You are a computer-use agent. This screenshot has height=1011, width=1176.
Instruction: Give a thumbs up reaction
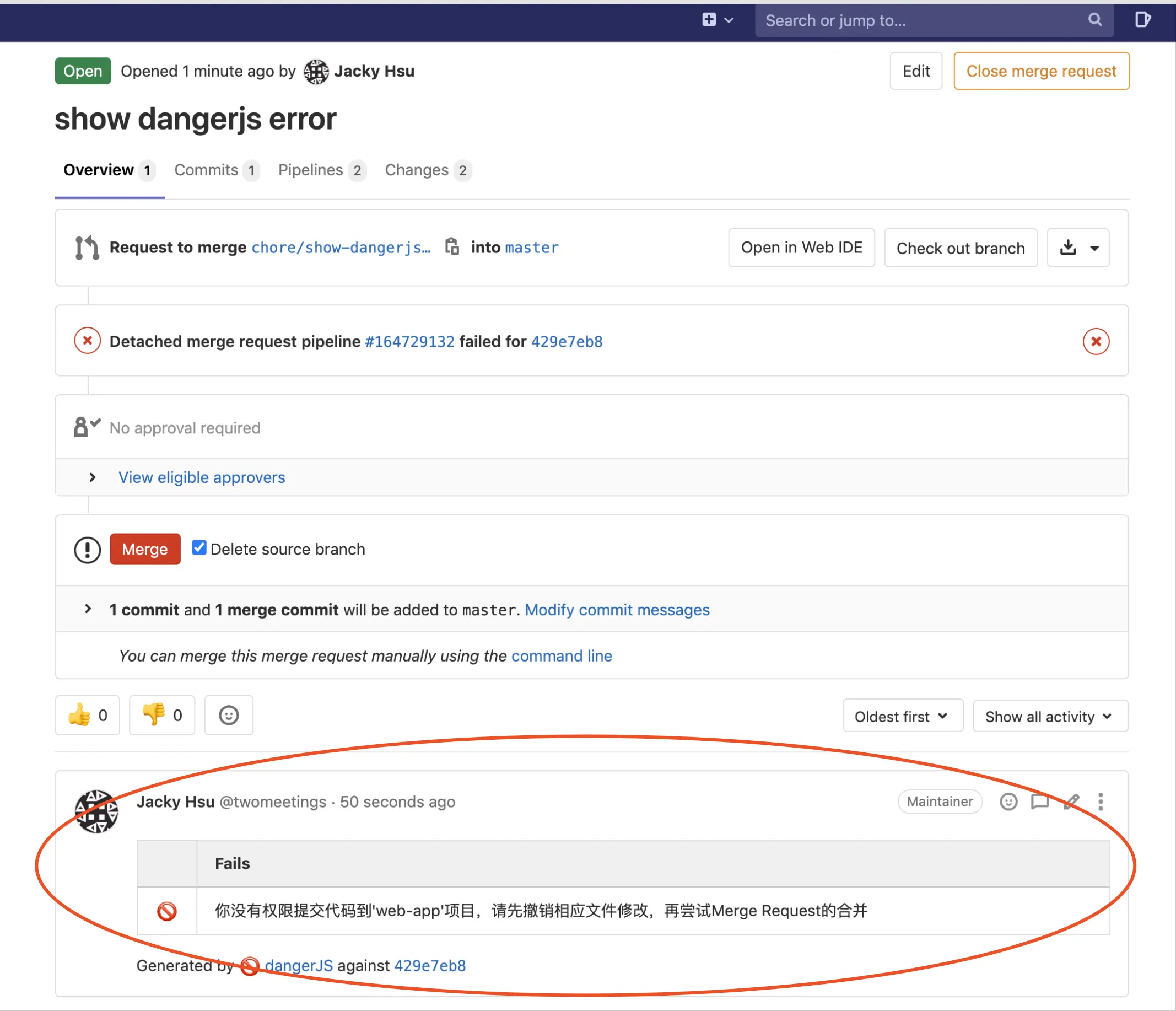(88, 715)
